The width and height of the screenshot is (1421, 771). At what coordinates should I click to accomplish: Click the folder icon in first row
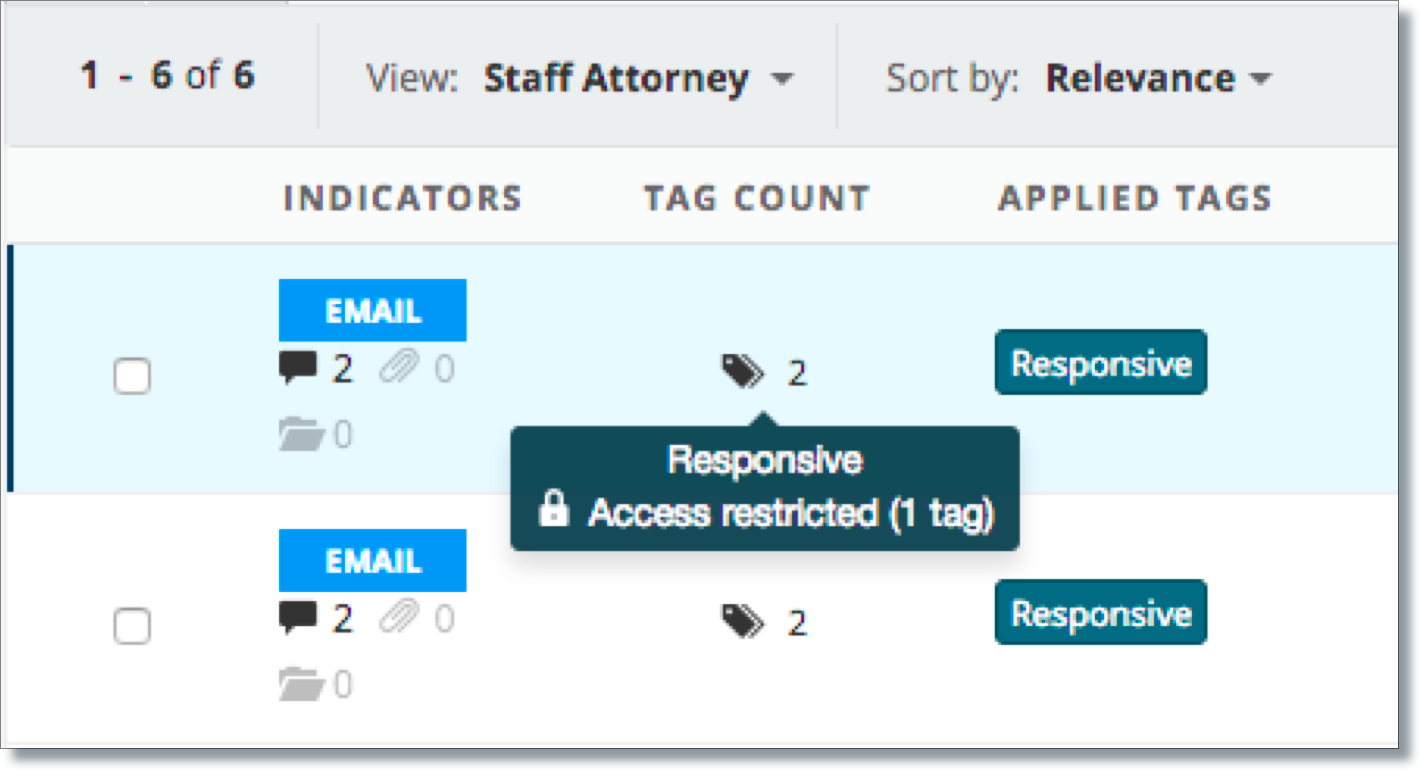pyautogui.click(x=301, y=435)
